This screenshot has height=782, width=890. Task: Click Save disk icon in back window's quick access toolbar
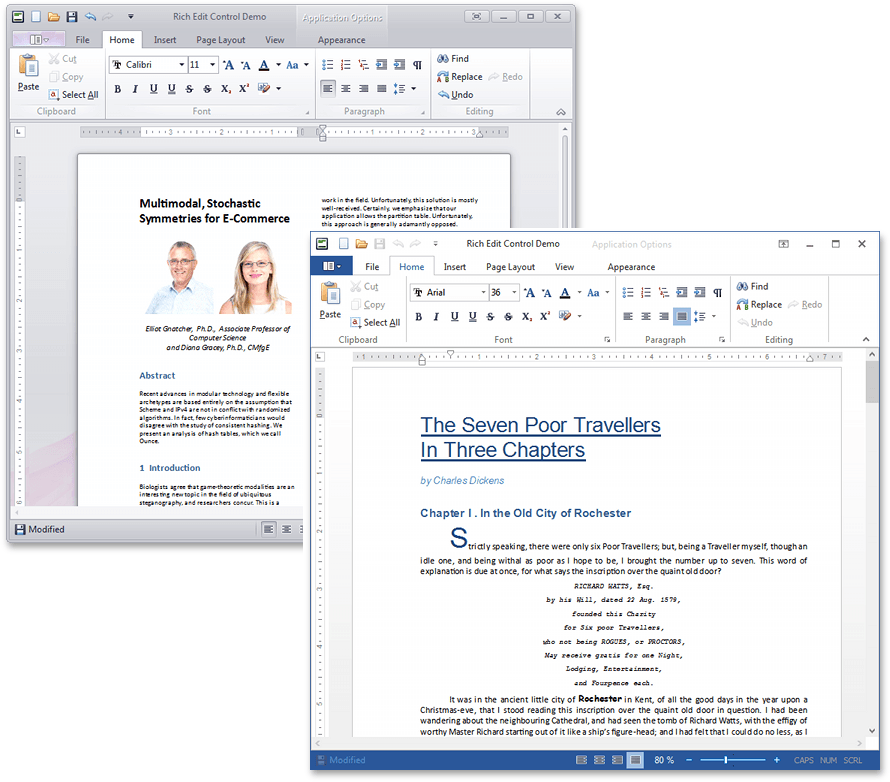(72, 16)
